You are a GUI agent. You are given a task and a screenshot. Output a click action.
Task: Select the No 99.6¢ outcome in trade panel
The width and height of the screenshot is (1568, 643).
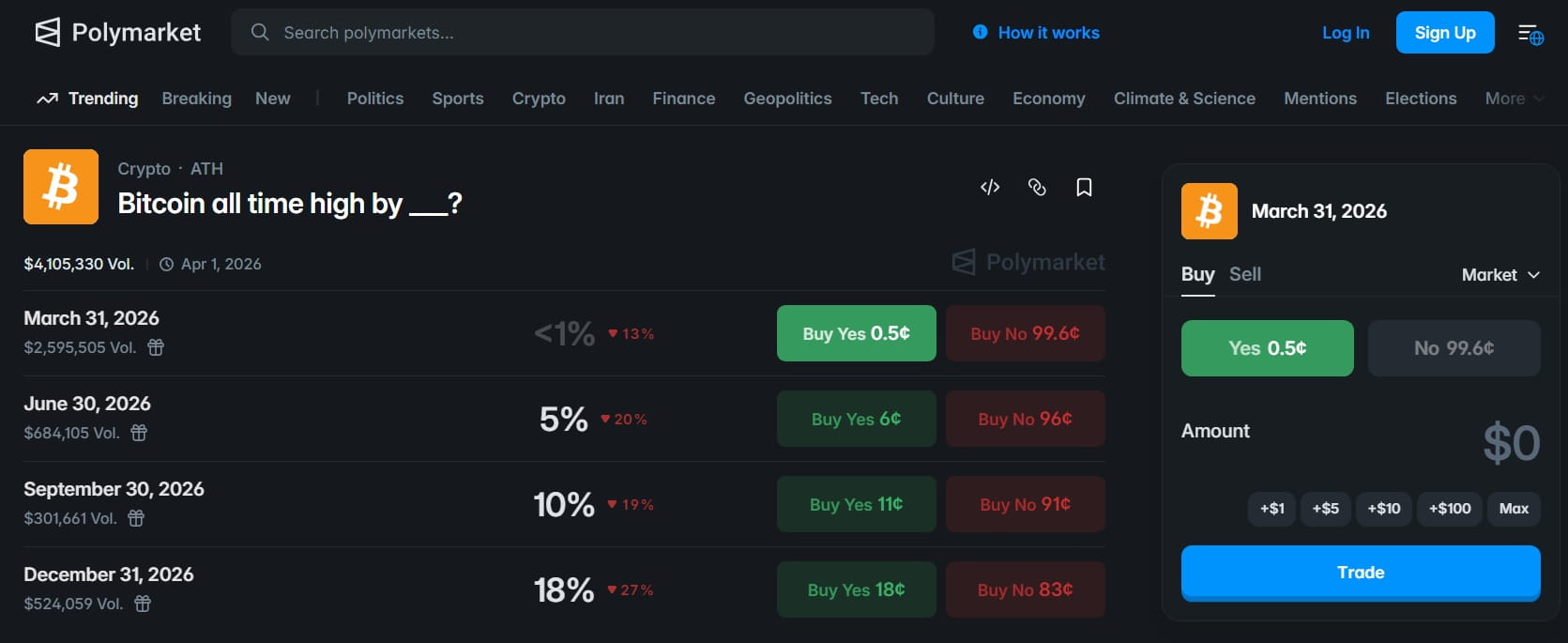tap(1454, 348)
